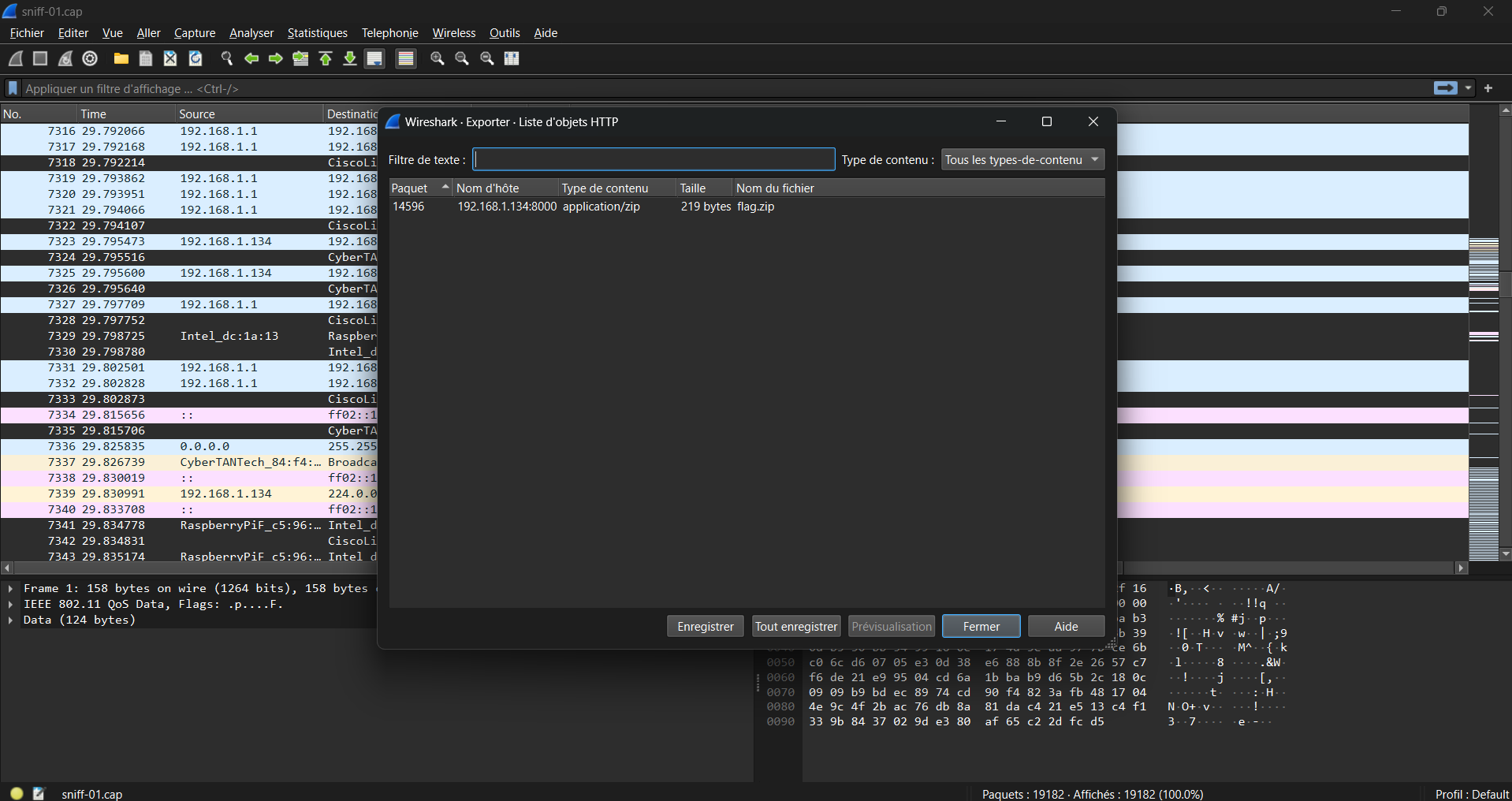Screen dimensions: 1512x801
Task: Open the content type dropdown
Action: tap(1022, 160)
